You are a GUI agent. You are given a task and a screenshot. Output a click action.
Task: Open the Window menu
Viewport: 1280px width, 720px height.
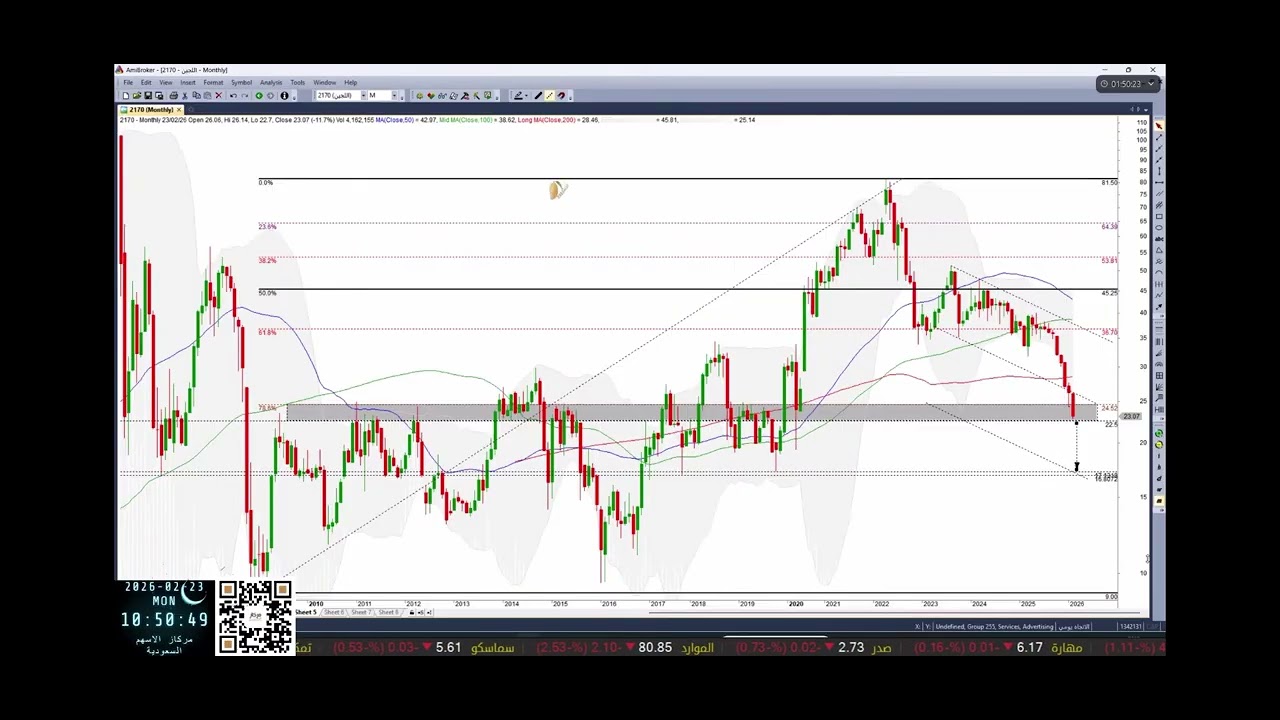pyautogui.click(x=325, y=82)
